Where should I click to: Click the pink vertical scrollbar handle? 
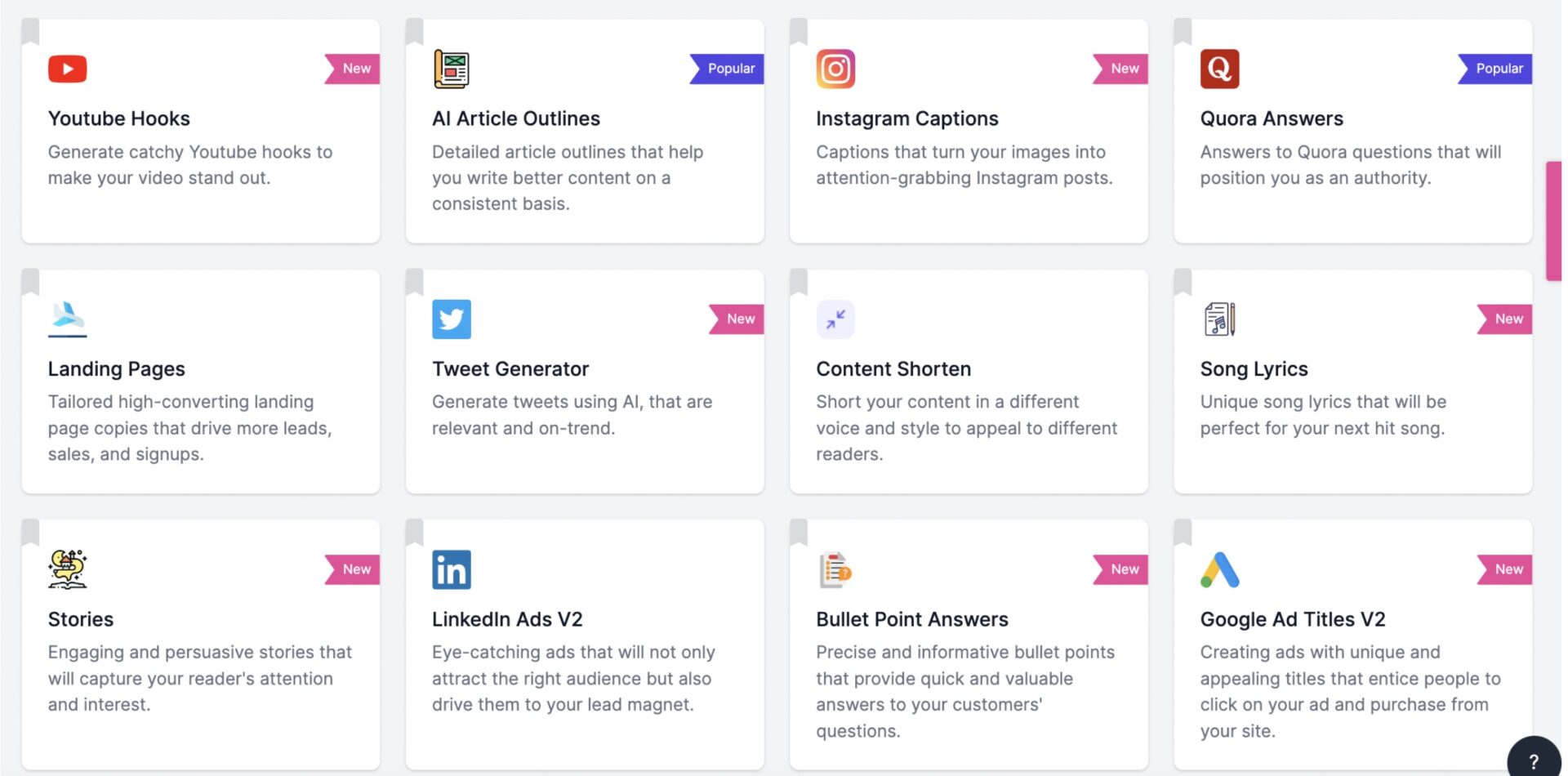(1552, 221)
